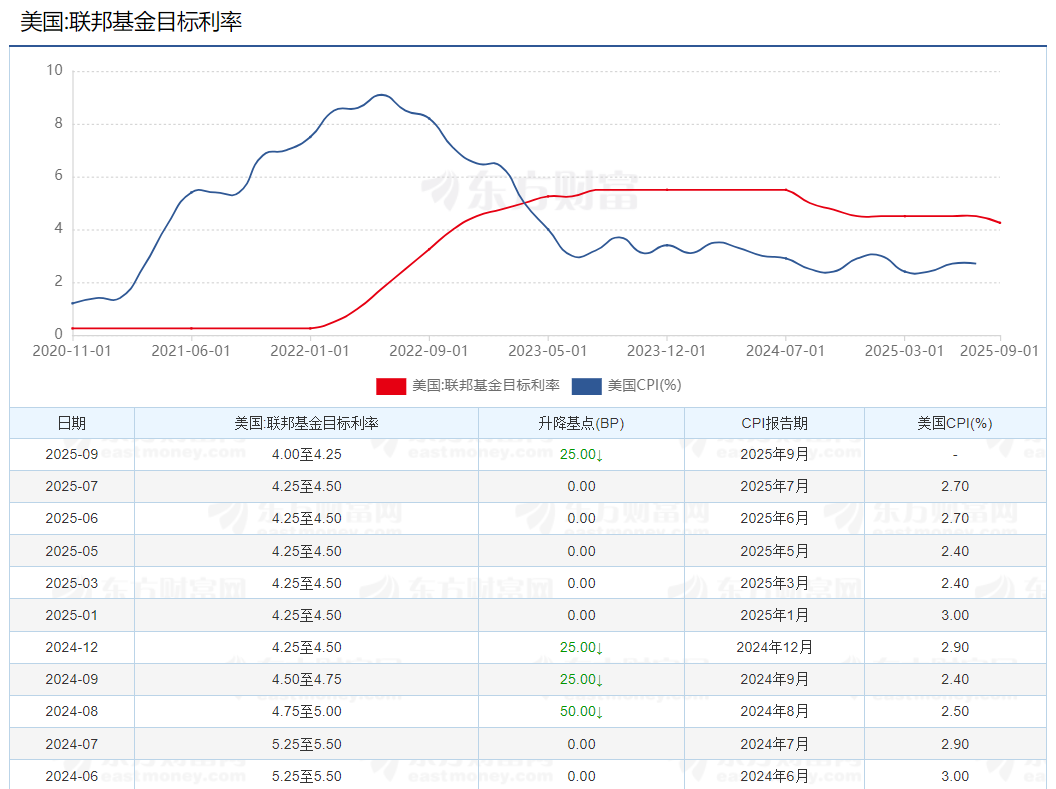Screen dimensions: 1056x789
Task: Toggle red 美国:联邦基金目标利率 legend swatch
Action: point(391,386)
